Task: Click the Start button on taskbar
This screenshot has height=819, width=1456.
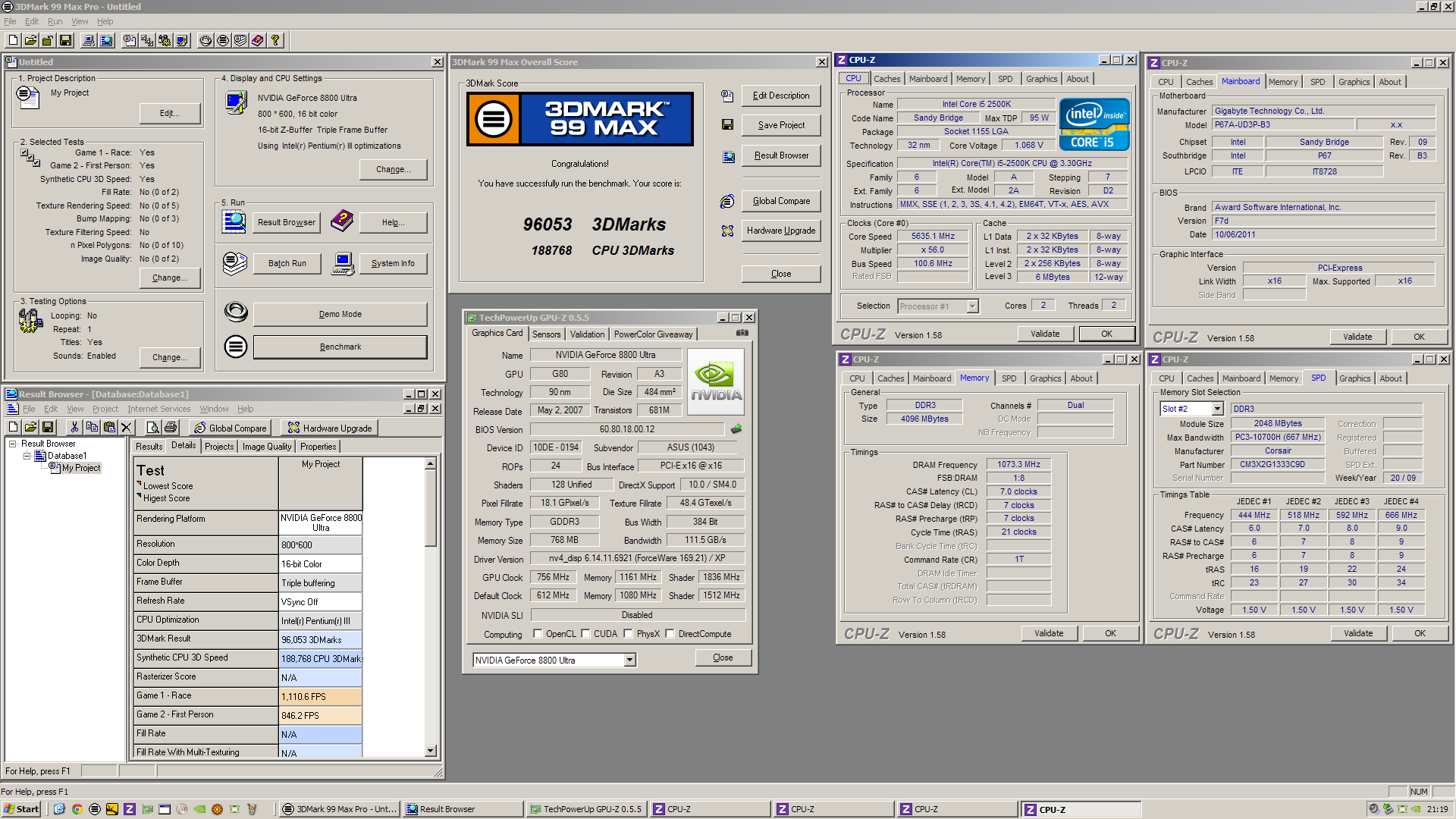Action: 20,809
